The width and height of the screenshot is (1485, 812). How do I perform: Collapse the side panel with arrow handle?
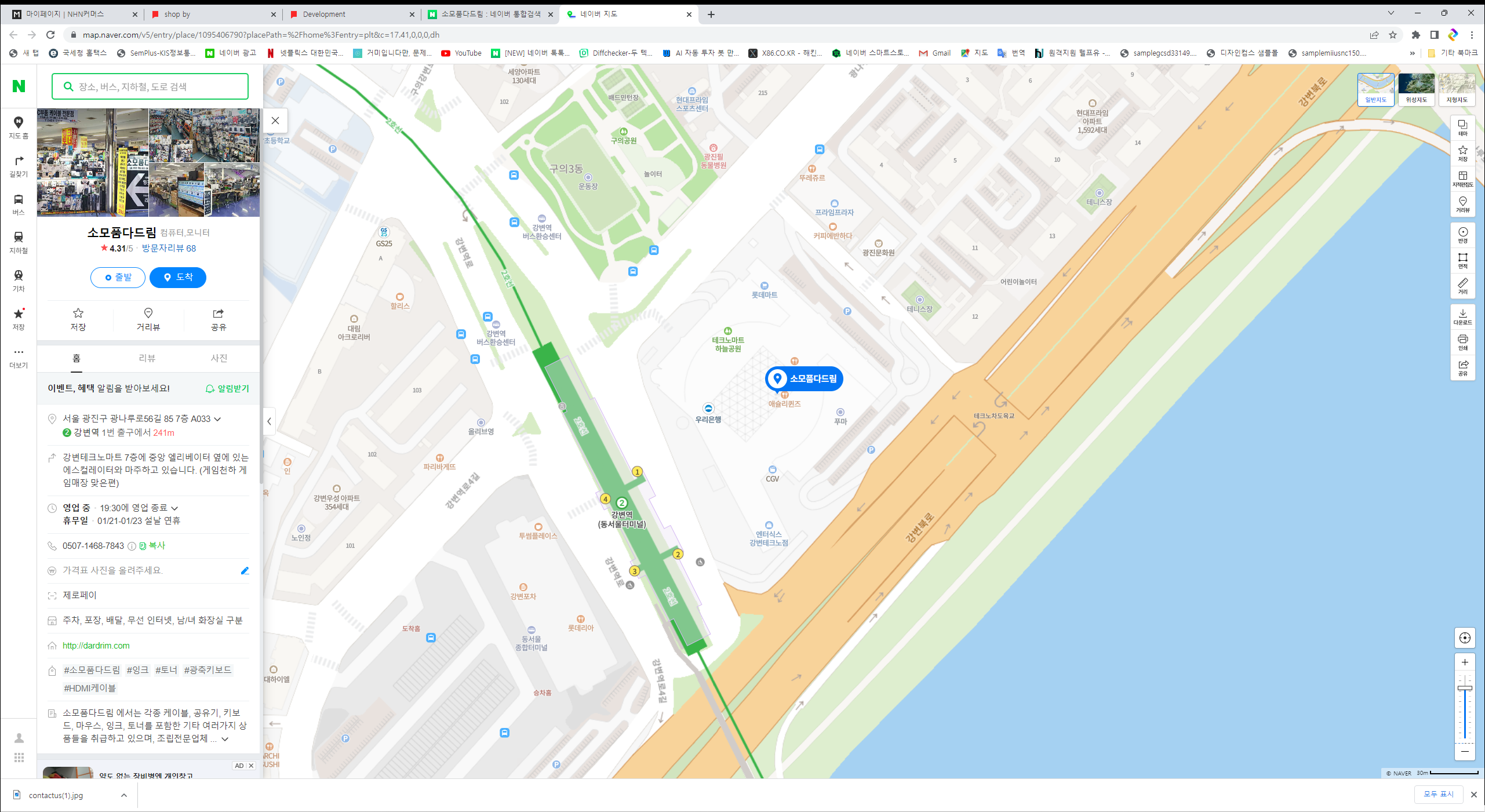click(269, 421)
